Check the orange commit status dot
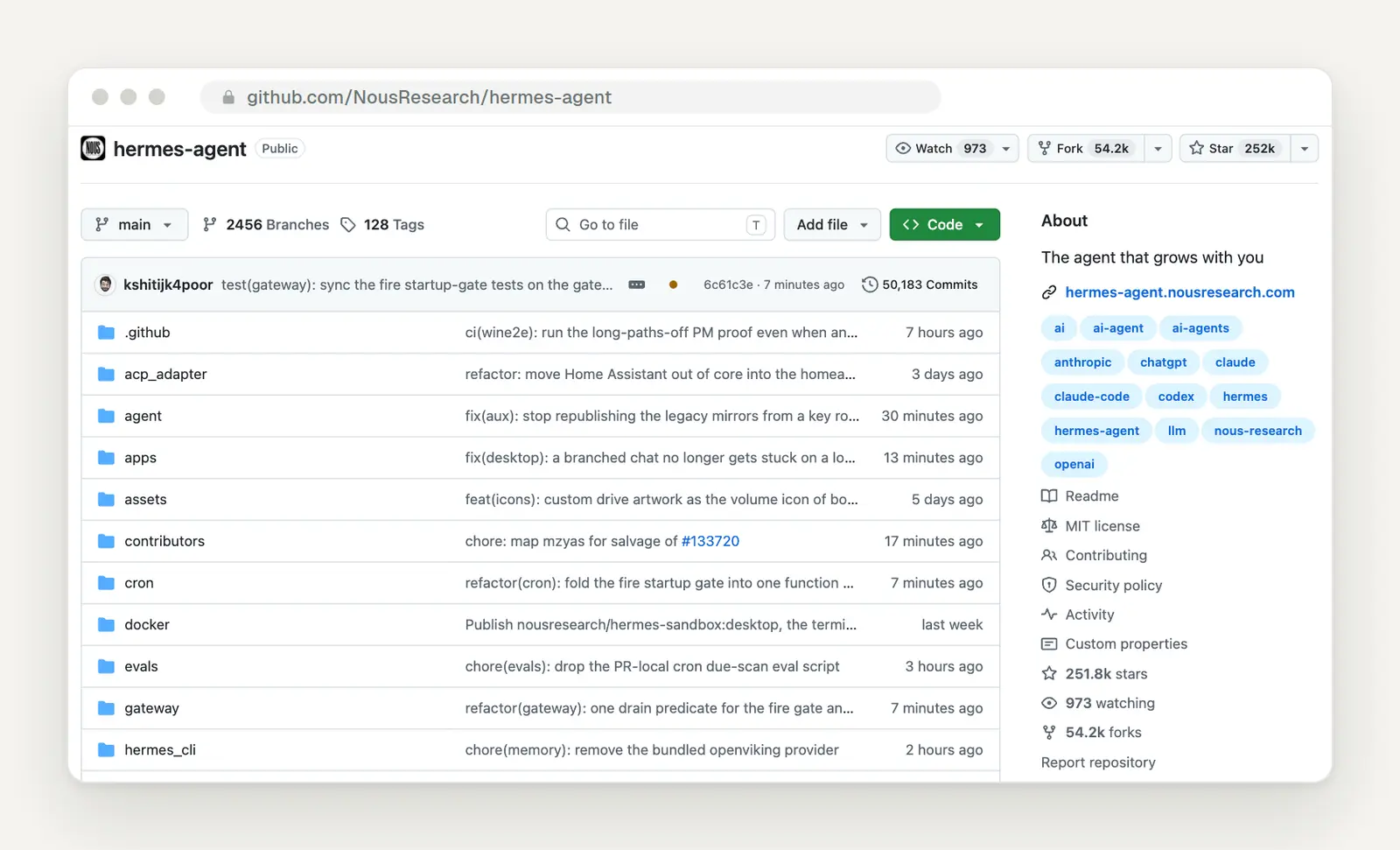 (x=673, y=285)
